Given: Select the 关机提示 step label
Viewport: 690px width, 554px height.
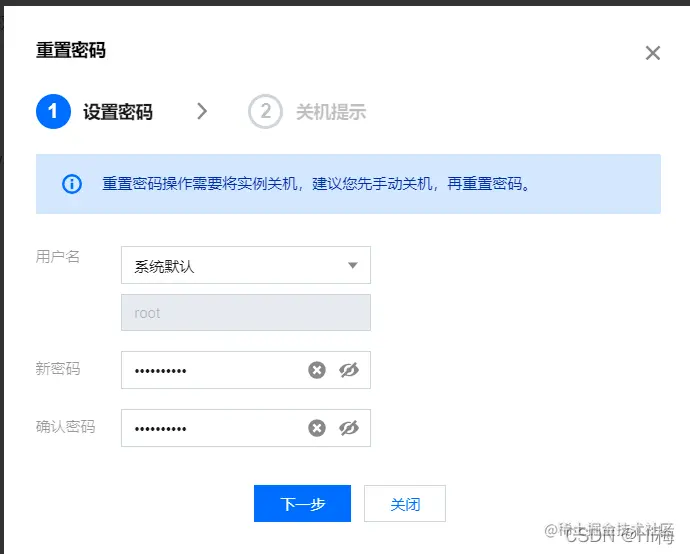Looking at the screenshot, I should [x=331, y=112].
